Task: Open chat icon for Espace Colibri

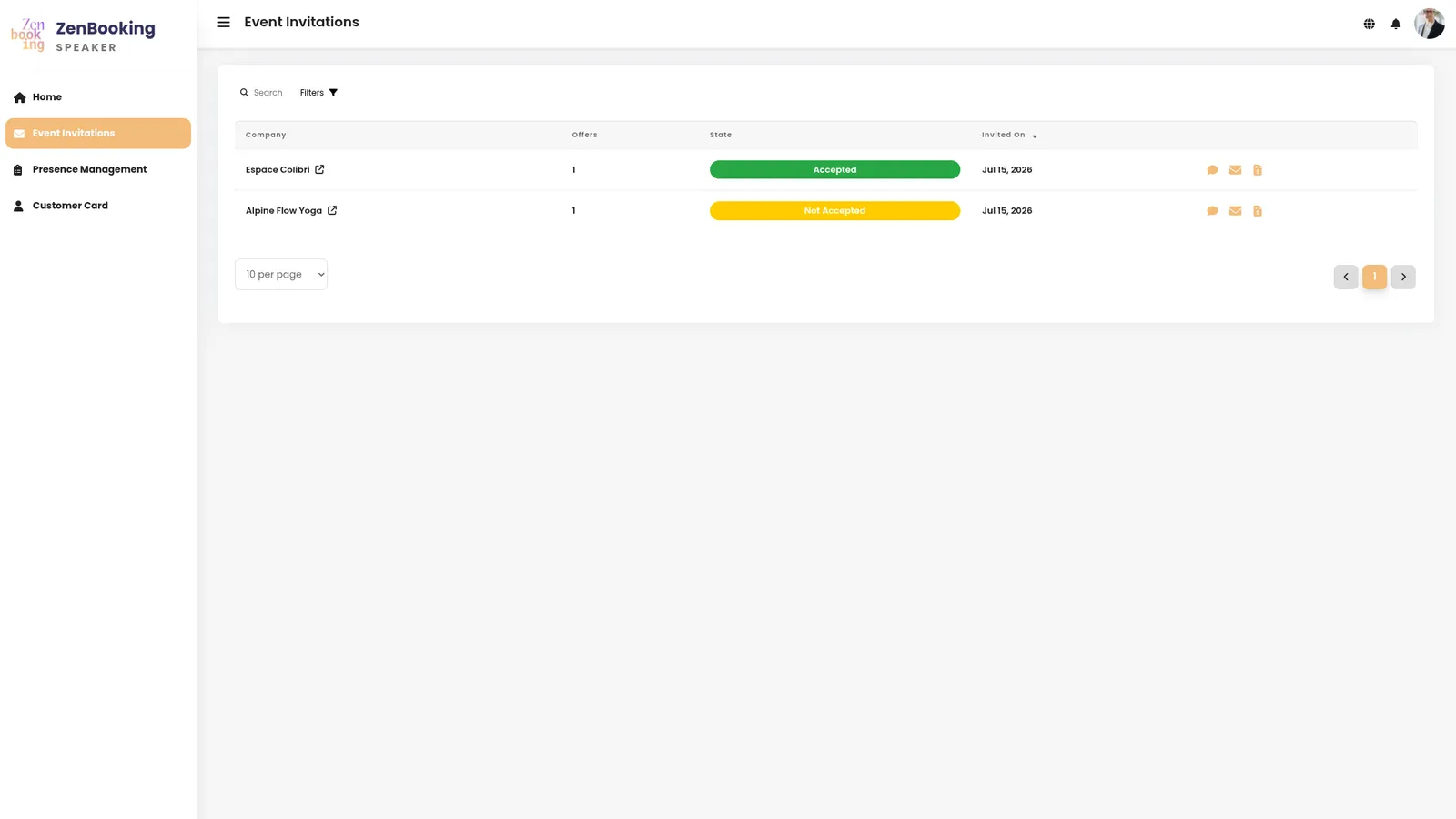Action: [1212, 170]
